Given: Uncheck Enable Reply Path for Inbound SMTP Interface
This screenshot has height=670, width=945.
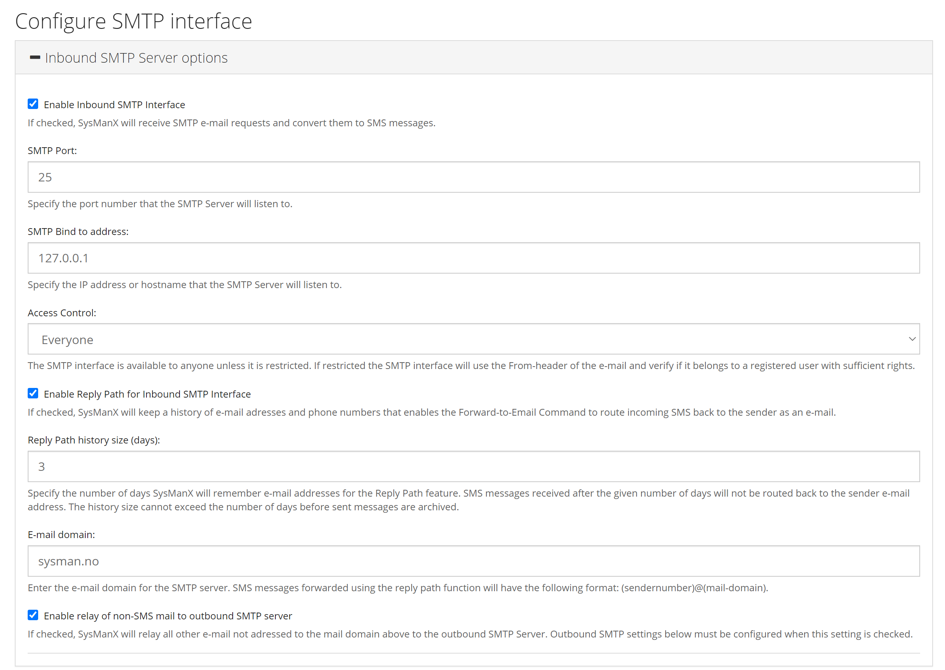Looking at the screenshot, I should (x=32, y=394).
